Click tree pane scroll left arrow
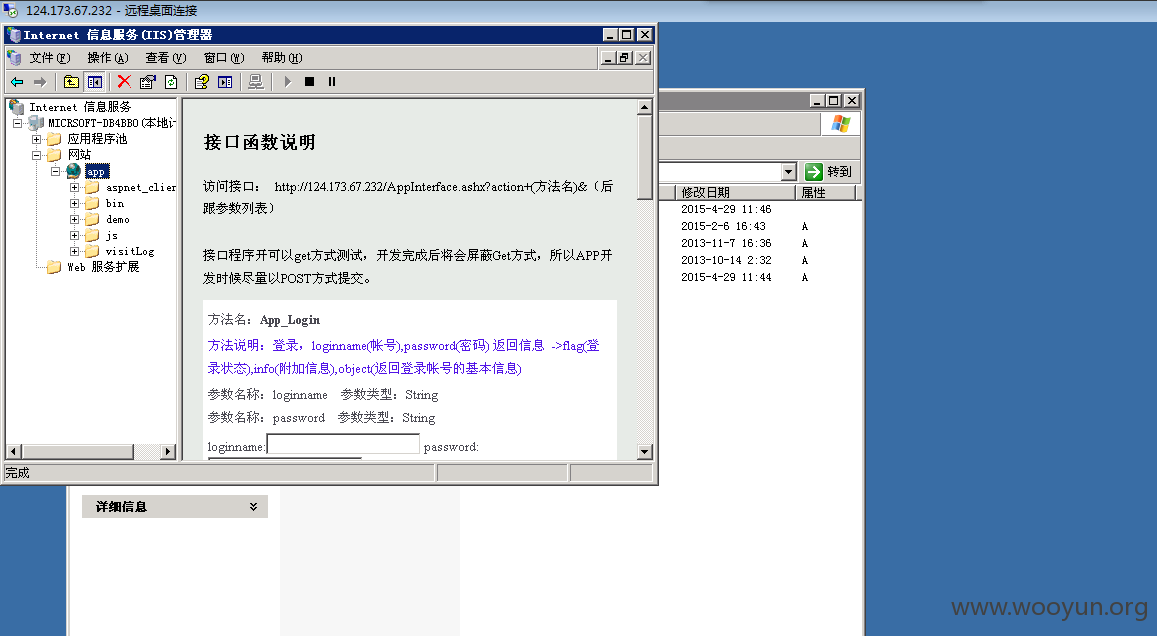 13,452
